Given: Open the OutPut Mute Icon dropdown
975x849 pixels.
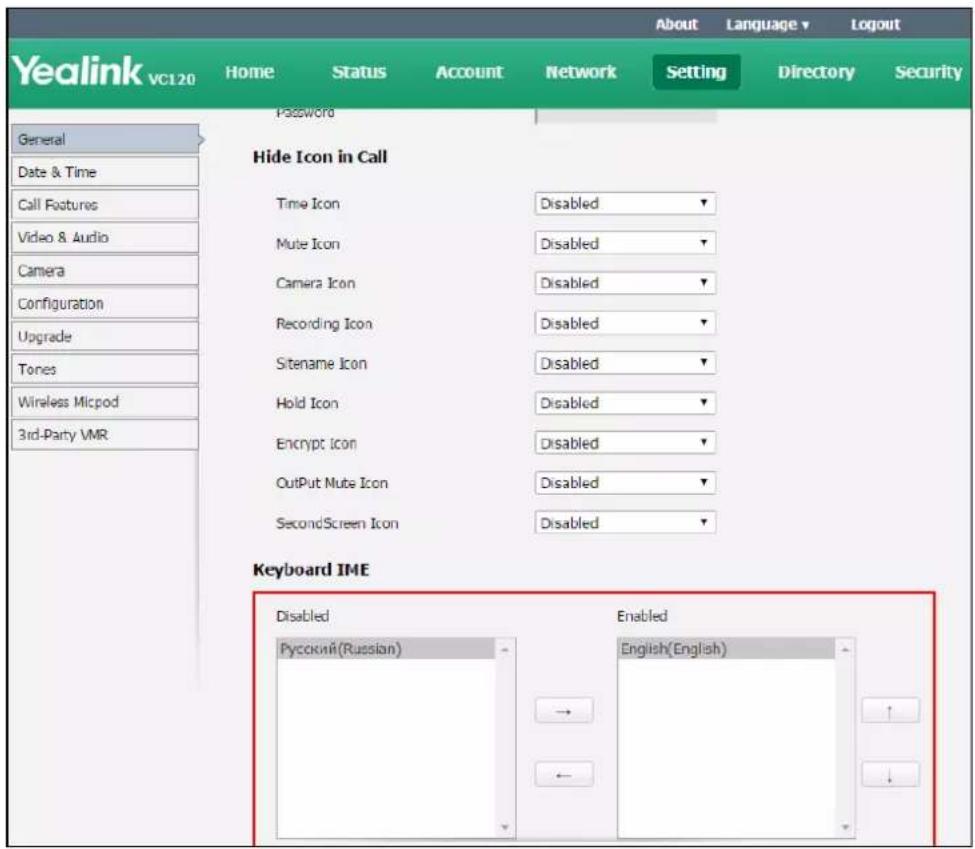Looking at the screenshot, I should coord(625,483).
